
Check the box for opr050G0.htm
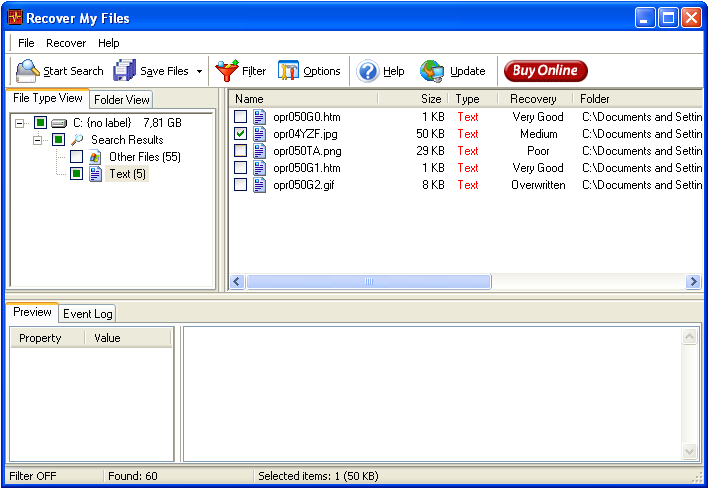click(x=241, y=117)
